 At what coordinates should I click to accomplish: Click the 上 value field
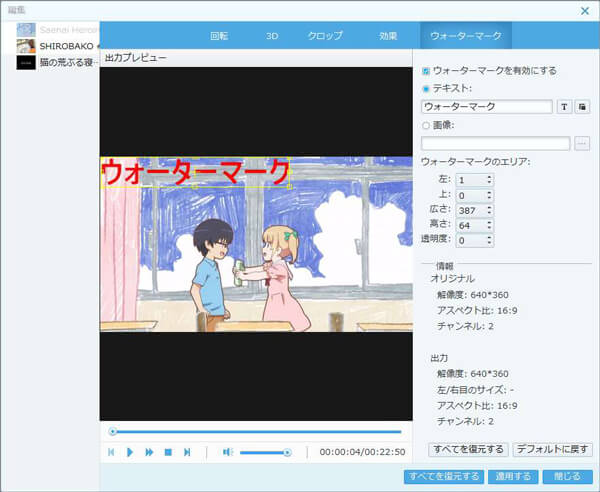[470, 195]
